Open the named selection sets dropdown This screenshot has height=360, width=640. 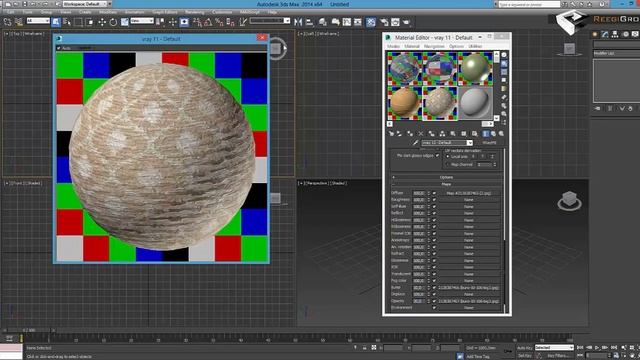[270, 21]
